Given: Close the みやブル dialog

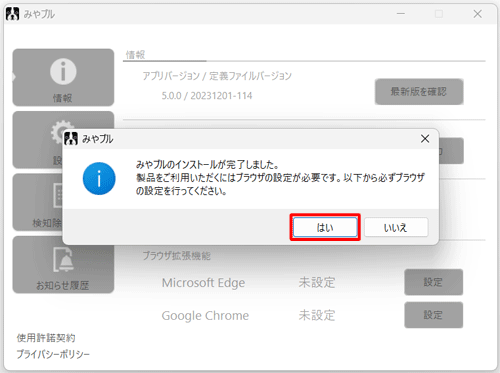Looking at the screenshot, I should tap(425, 139).
